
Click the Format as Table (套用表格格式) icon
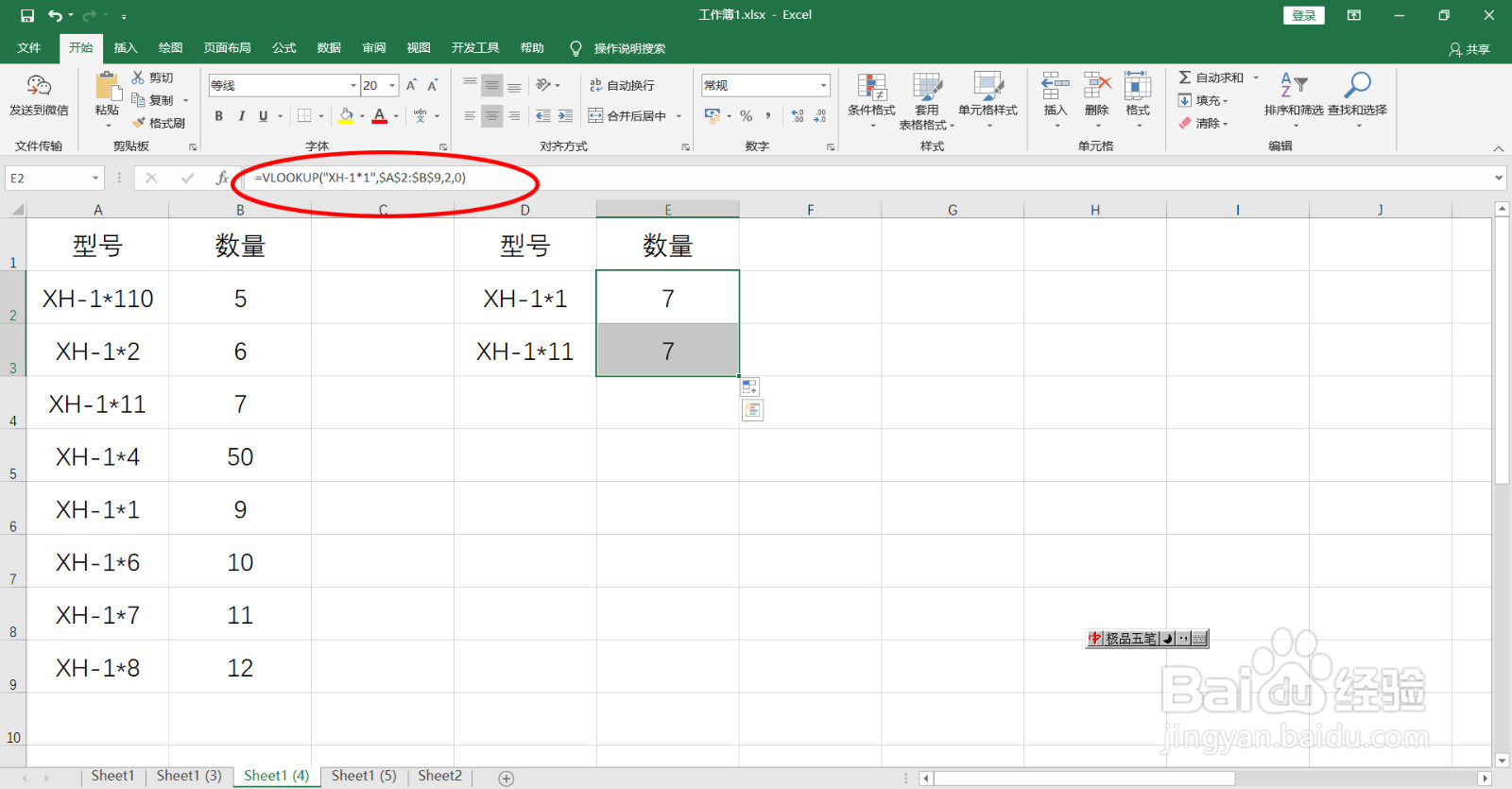(x=927, y=87)
